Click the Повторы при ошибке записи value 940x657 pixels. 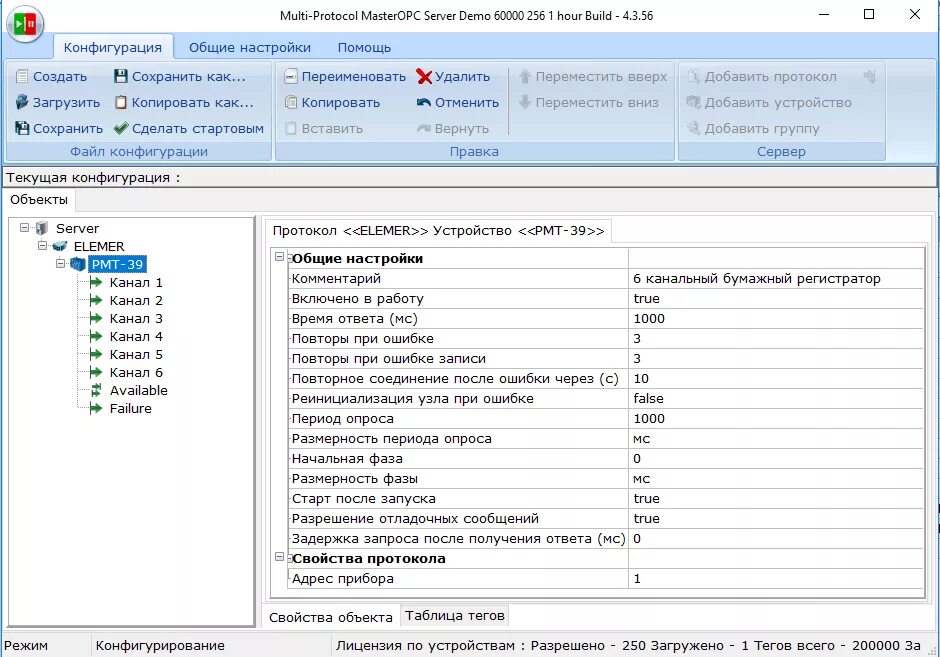(776, 358)
